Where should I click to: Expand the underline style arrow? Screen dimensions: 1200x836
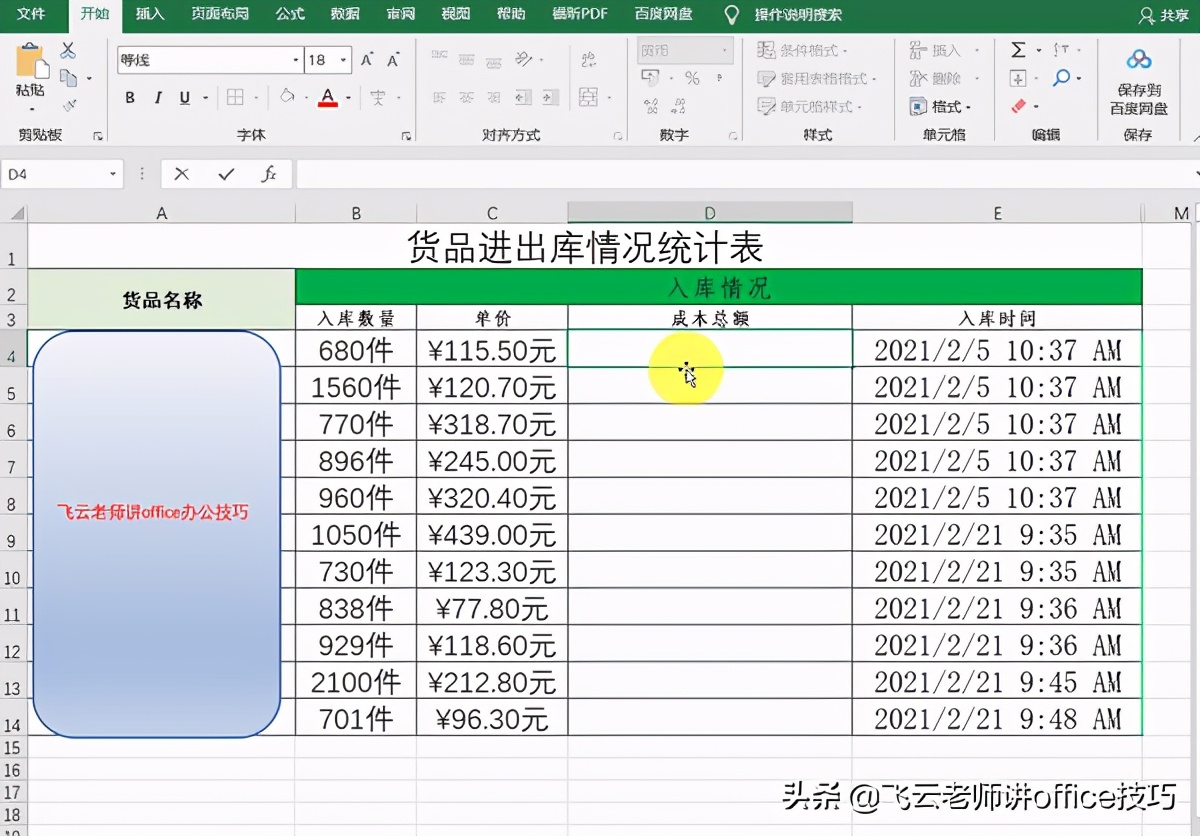[206, 98]
